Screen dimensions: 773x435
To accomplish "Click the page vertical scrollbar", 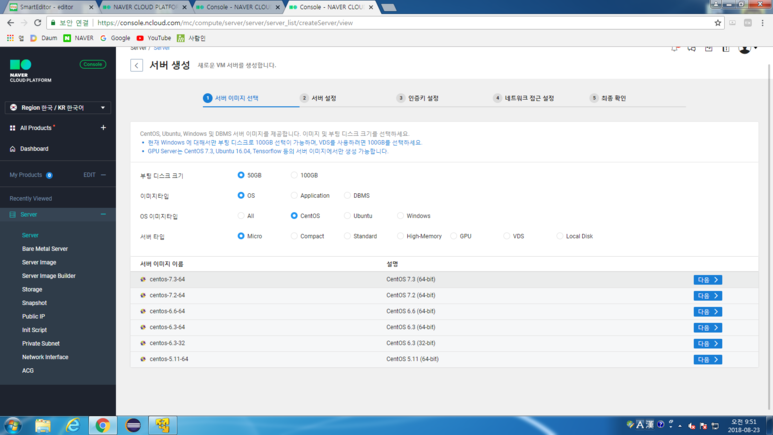I will (770, 237).
